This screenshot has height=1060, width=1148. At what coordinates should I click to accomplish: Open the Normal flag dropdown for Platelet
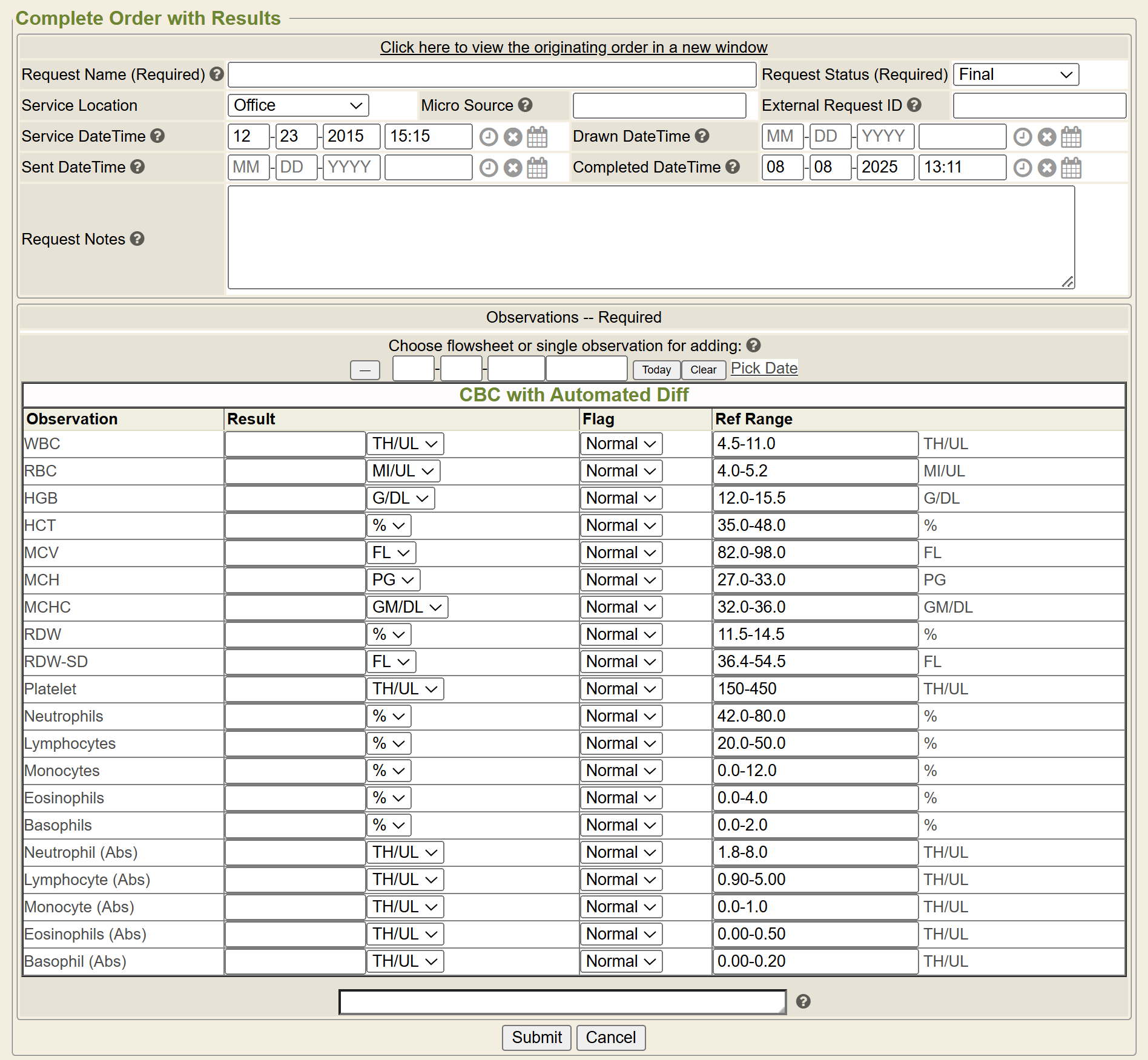tap(621, 688)
